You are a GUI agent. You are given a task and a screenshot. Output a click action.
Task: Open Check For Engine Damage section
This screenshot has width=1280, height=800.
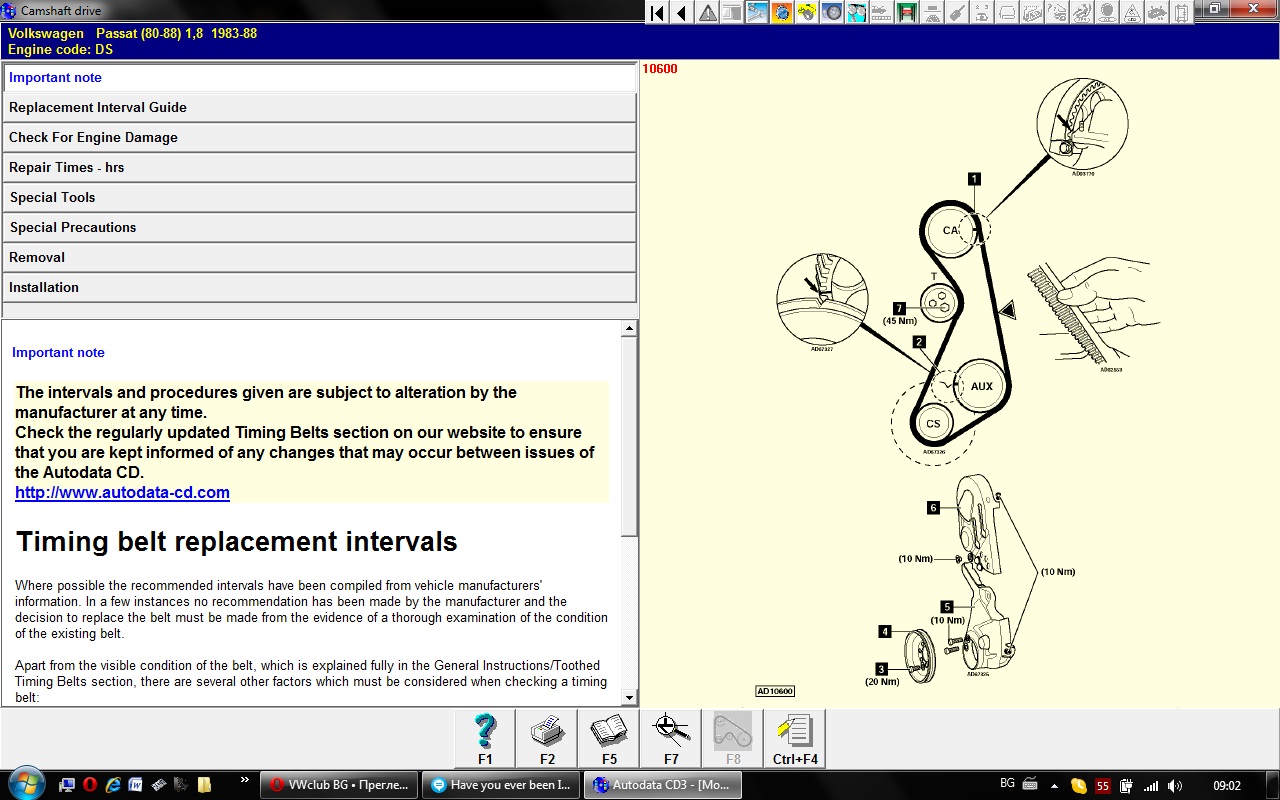(x=319, y=137)
